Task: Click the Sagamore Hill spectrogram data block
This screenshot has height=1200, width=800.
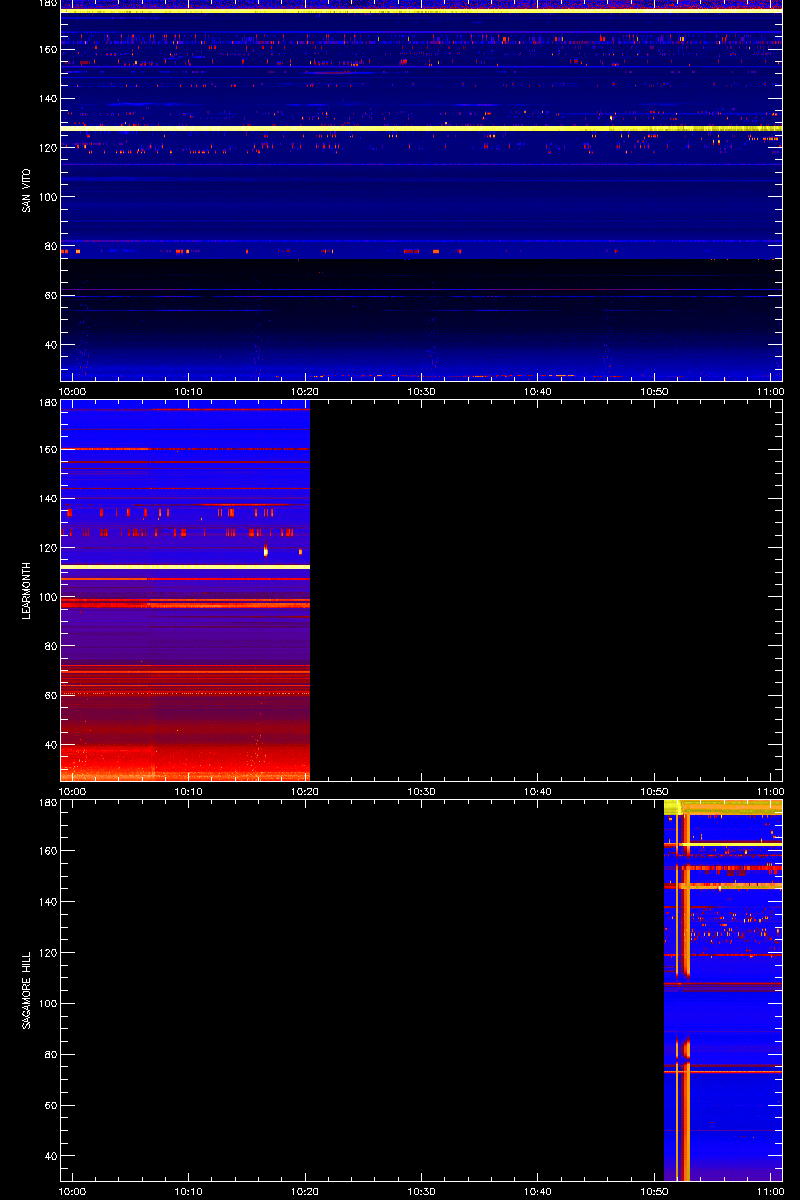Action: pos(723,990)
